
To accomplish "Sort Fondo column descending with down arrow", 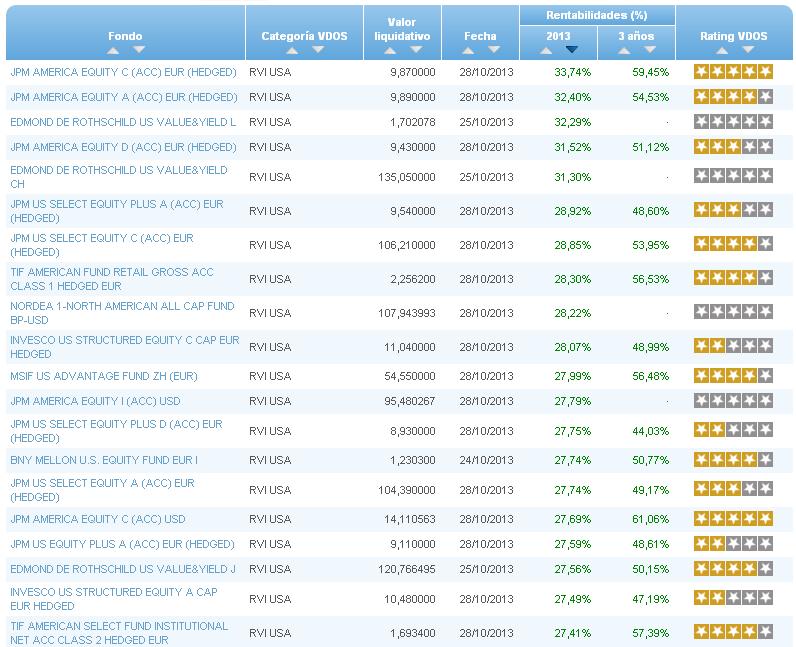I will [138, 49].
